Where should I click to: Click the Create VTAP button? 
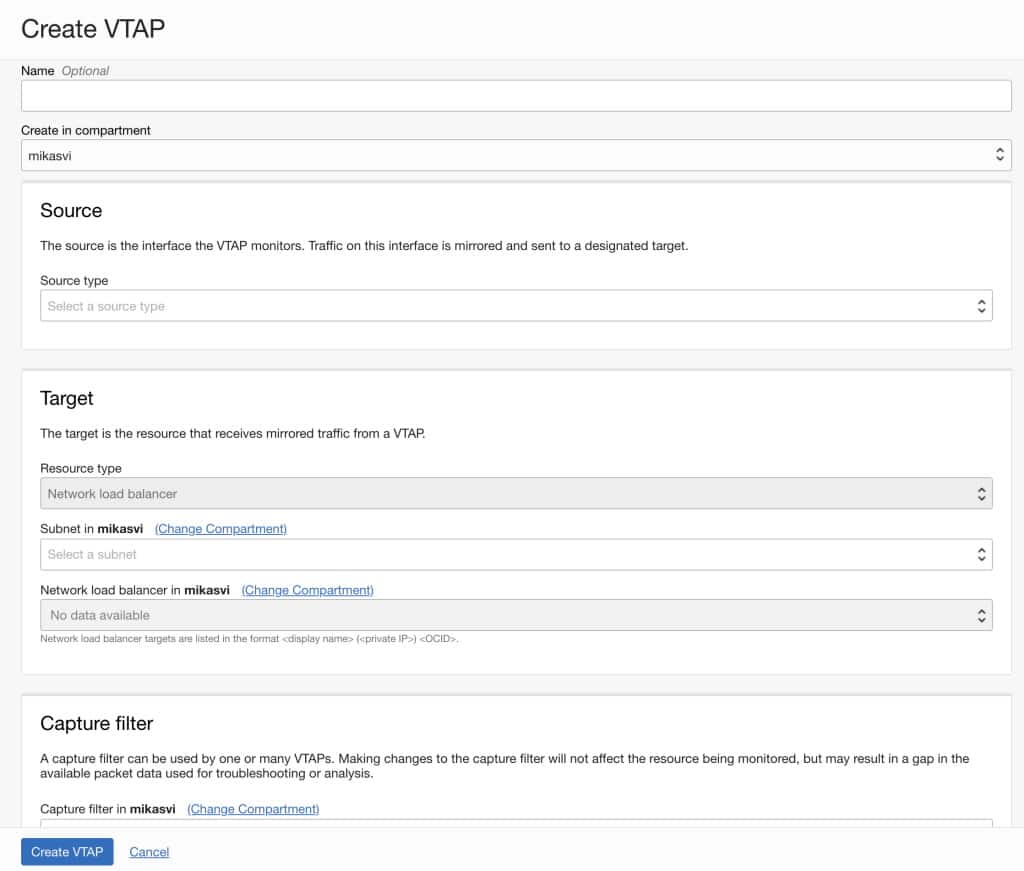click(x=66, y=851)
